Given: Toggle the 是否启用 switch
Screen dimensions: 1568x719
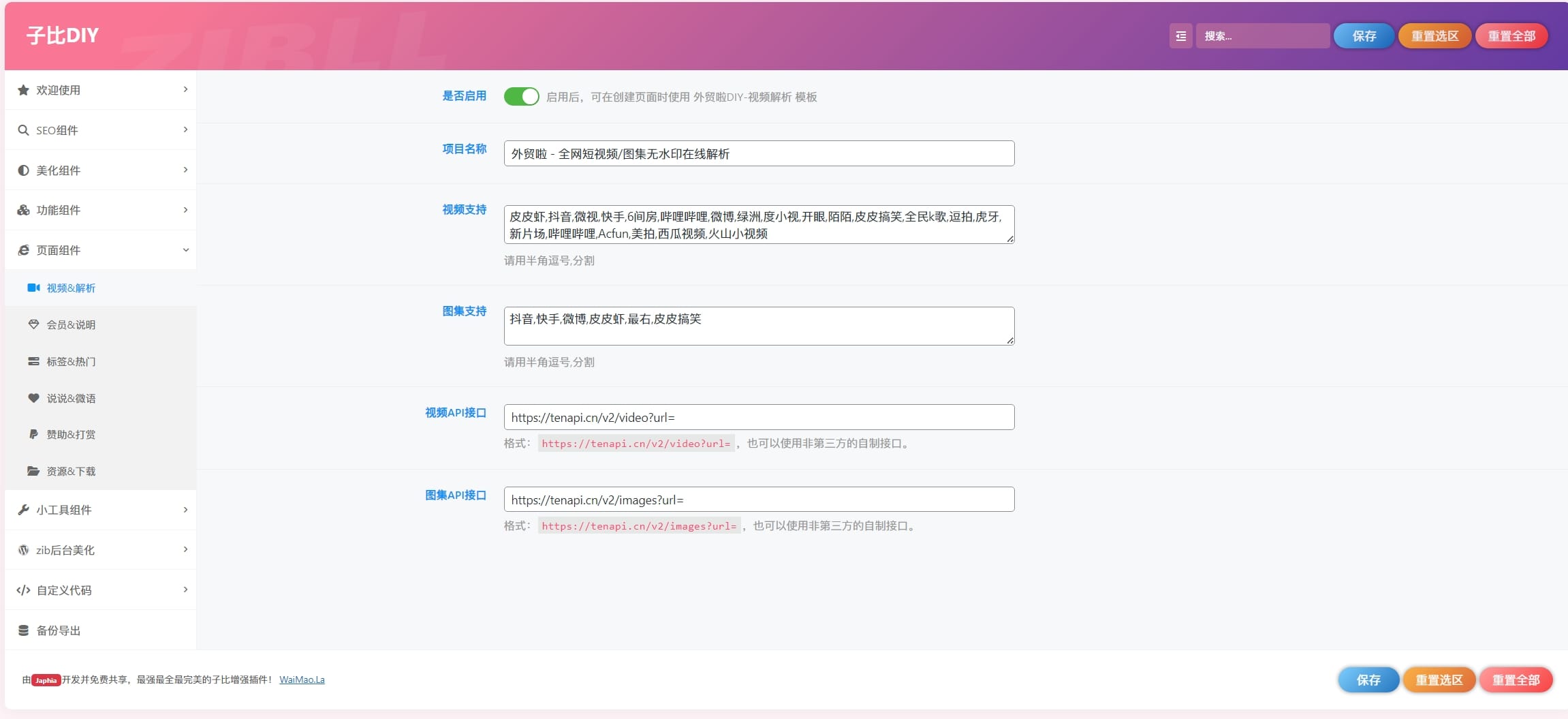Looking at the screenshot, I should [x=521, y=96].
